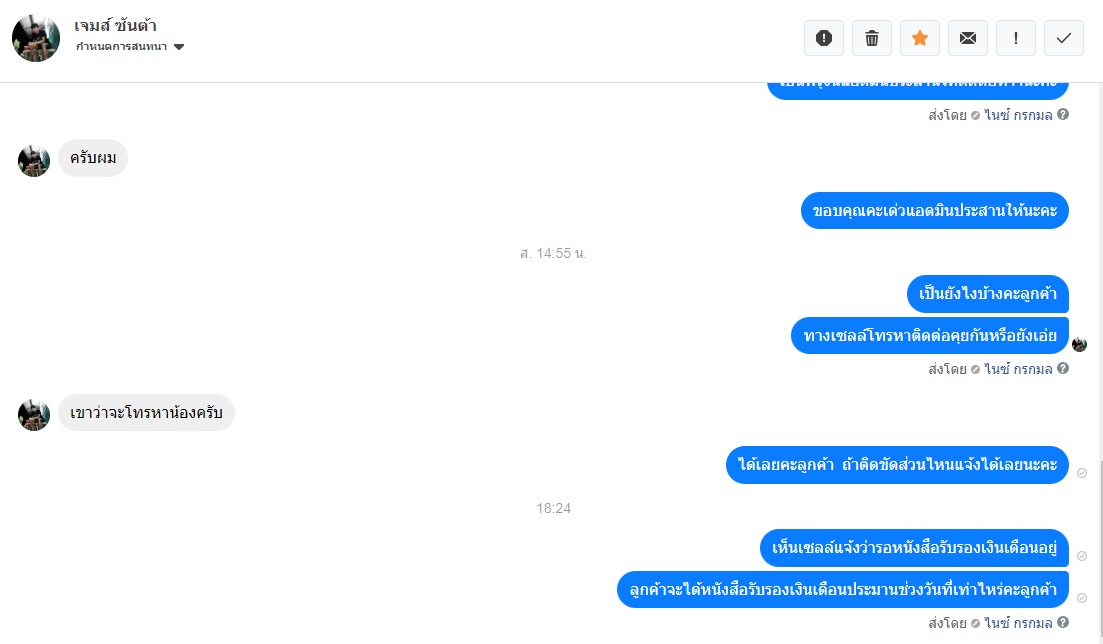The image size is (1103, 644).
Task: Click the small seen-by avatar beside ทางเซลล์โทรหา bubble
Action: pyautogui.click(x=1080, y=344)
